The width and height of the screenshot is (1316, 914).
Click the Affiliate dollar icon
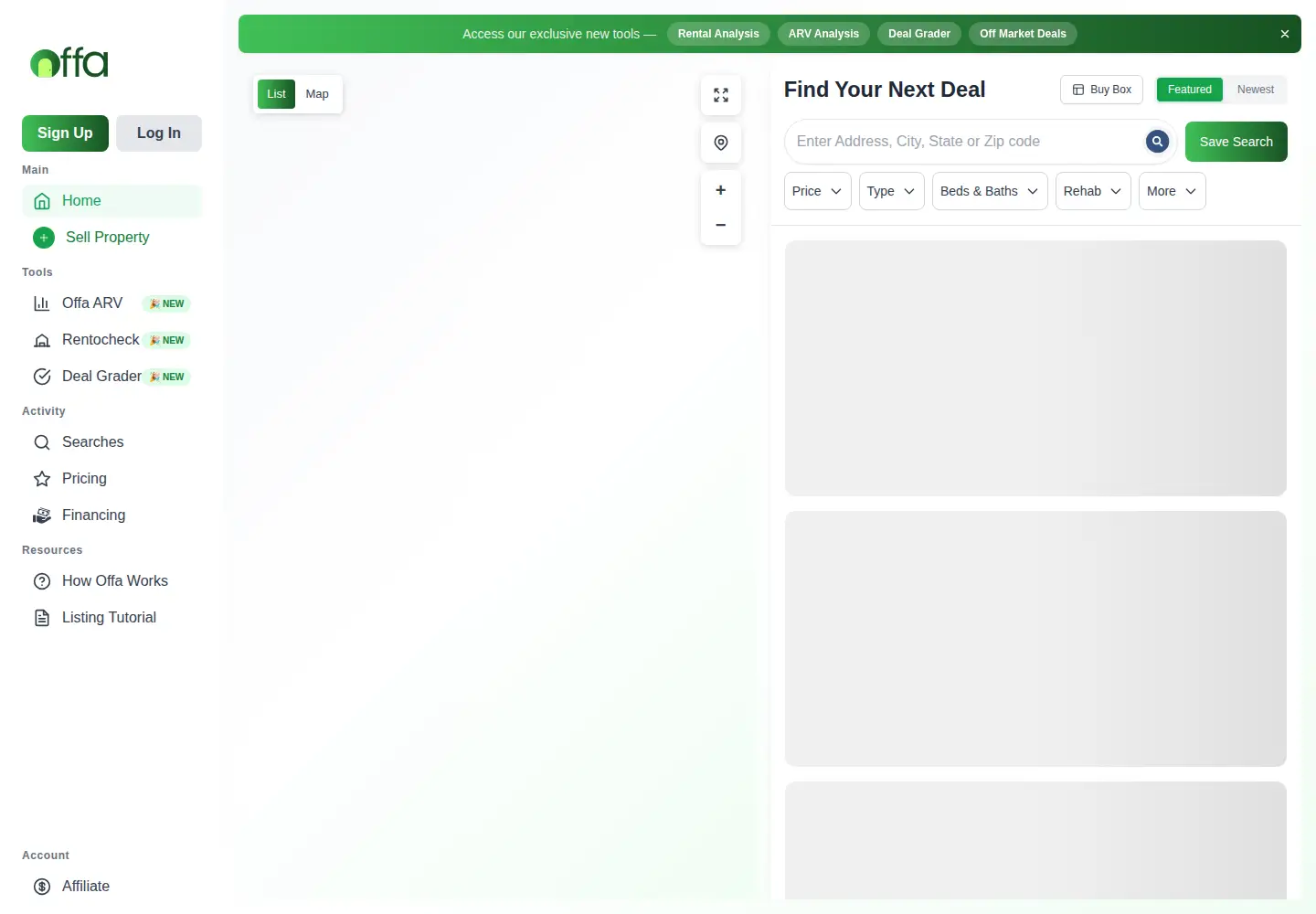pos(42,887)
